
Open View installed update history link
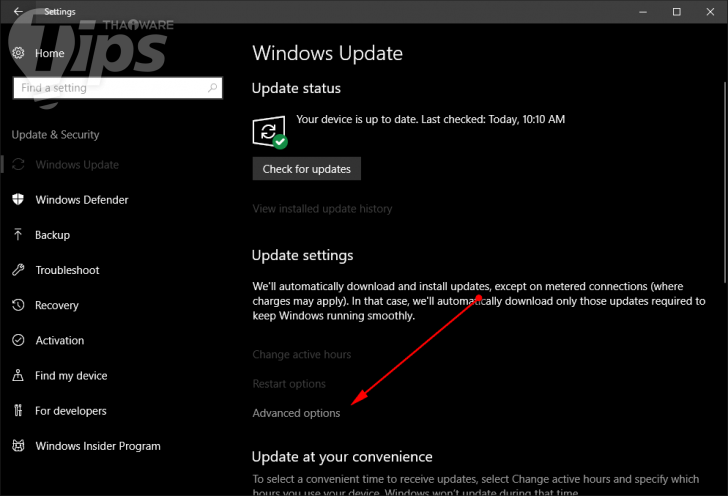(x=322, y=209)
